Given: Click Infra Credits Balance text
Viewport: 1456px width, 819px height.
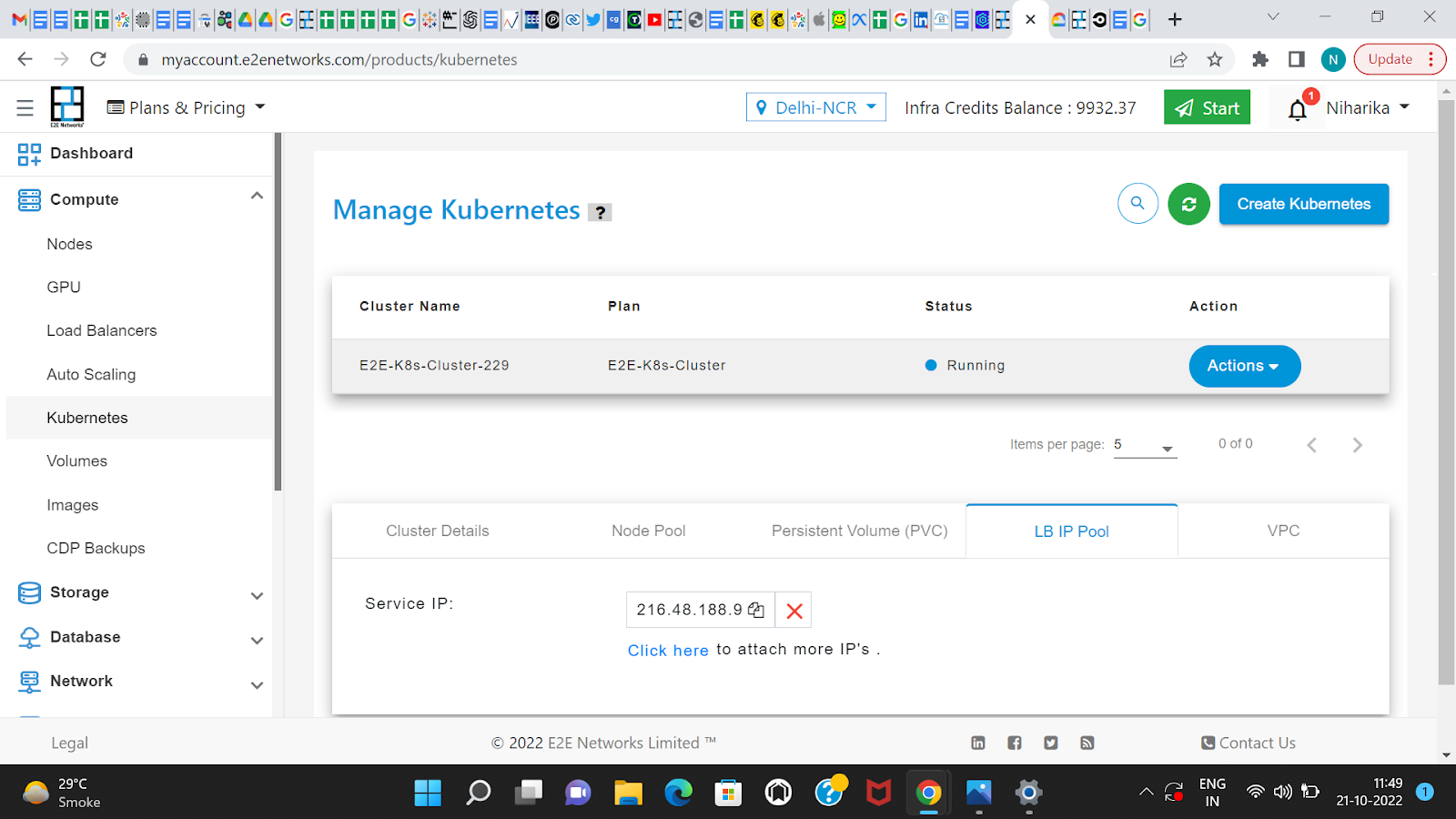Looking at the screenshot, I should [x=1020, y=107].
